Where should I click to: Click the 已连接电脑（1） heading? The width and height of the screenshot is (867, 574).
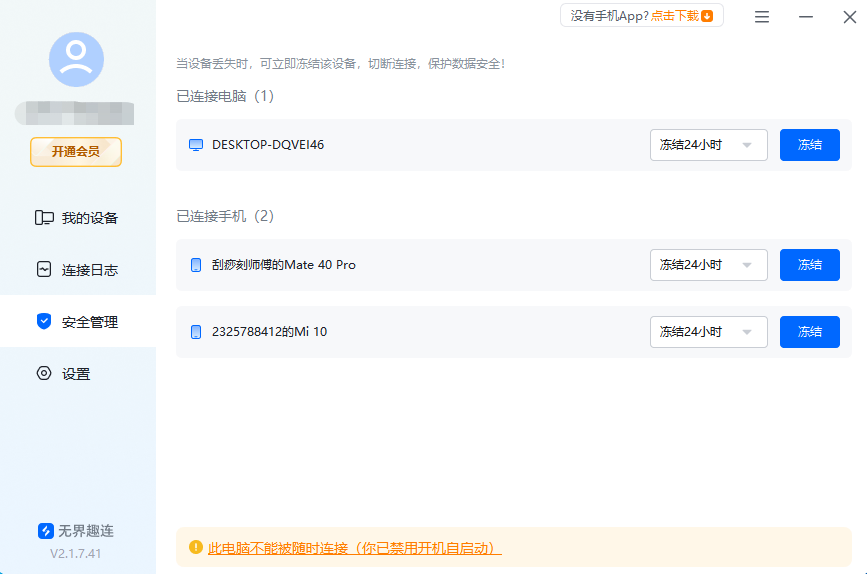point(225,96)
